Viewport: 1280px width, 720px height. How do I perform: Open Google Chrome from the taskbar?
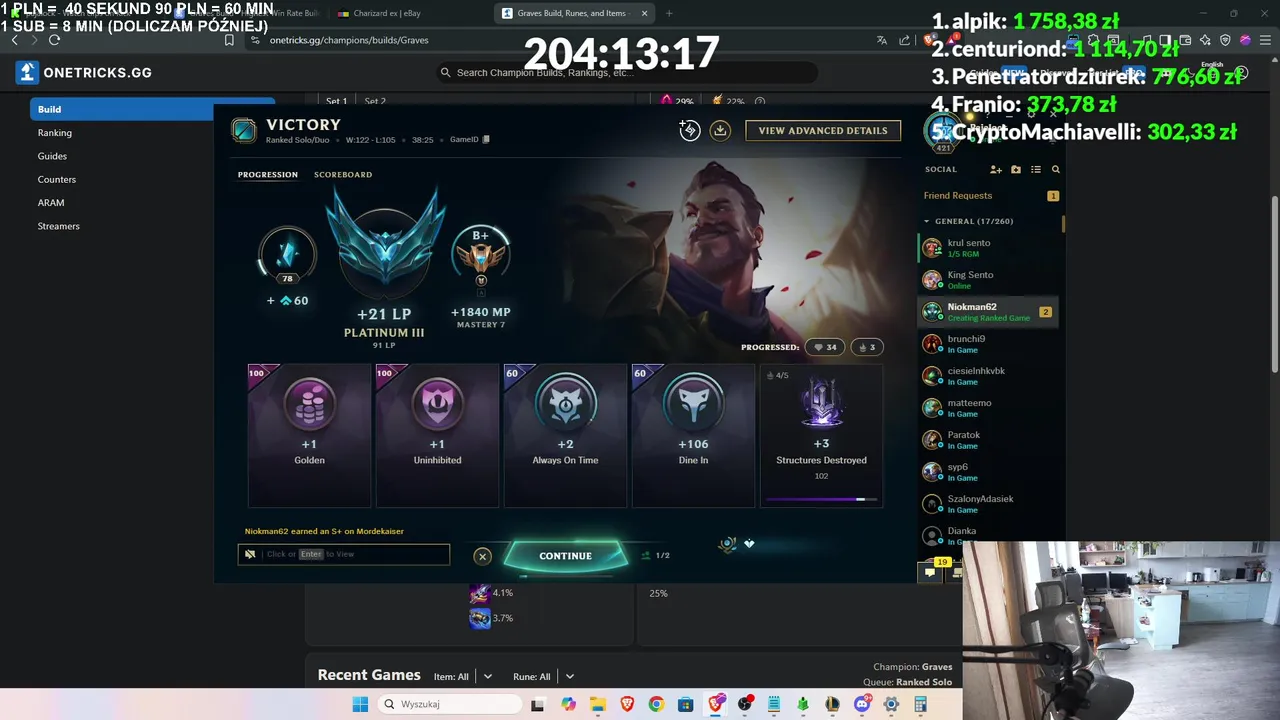click(x=656, y=704)
